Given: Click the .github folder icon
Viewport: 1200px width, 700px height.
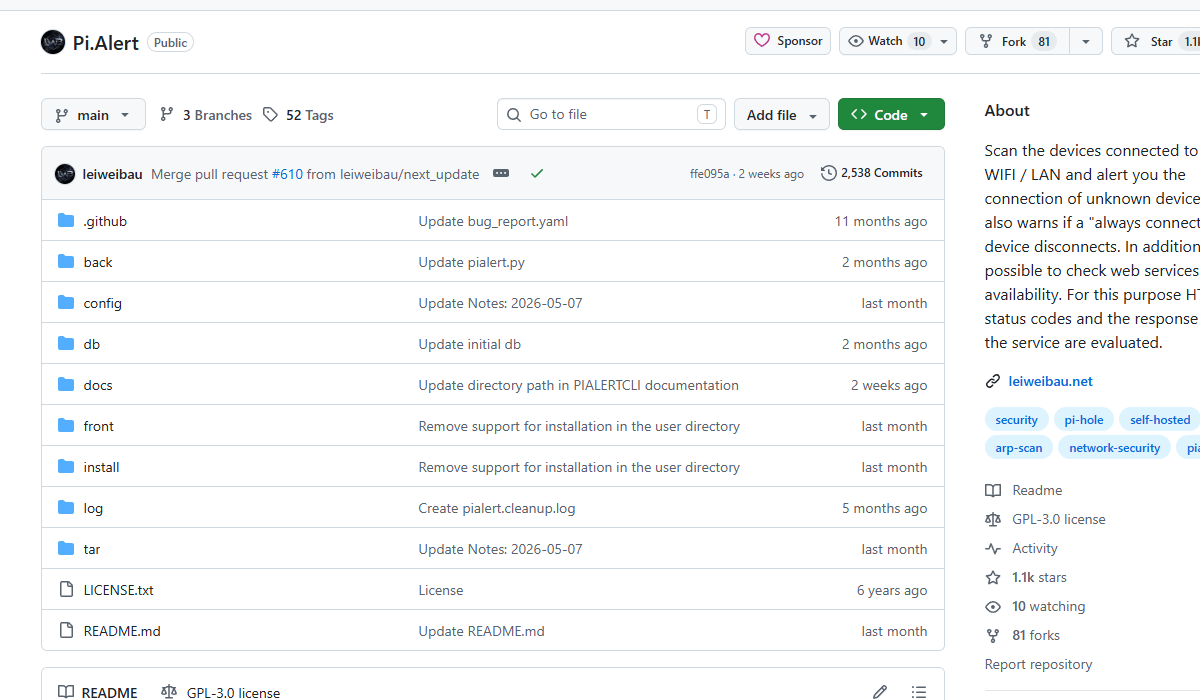Looking at the screenshot, I should [66, 221].
